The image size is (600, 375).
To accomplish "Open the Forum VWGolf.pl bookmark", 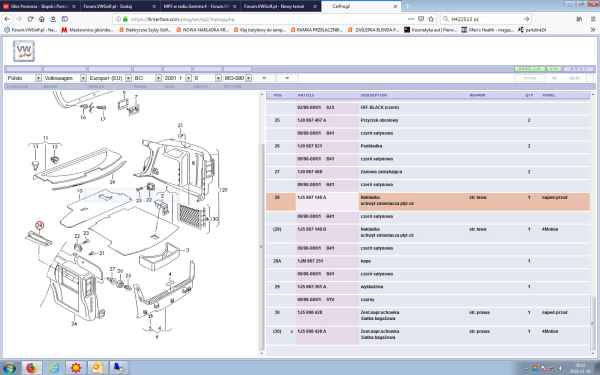I will coord(31,30).
